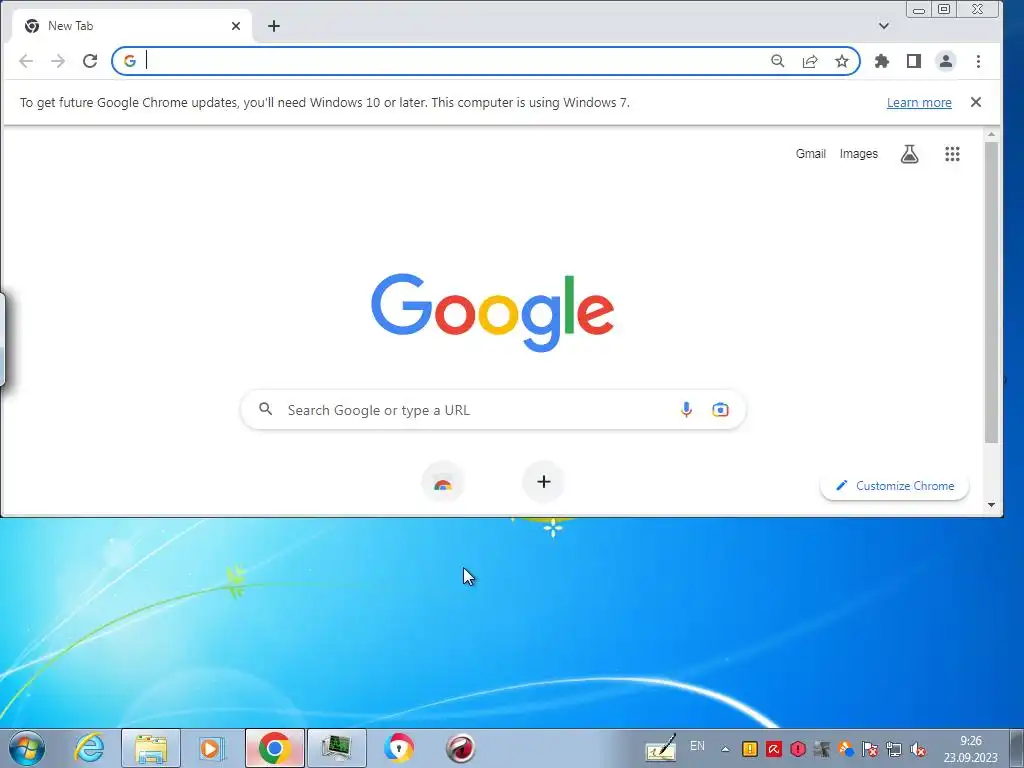Select the New Tab tab
Image resolution: width=1024 pixels, height=768 pixels.
coord(132,26)
